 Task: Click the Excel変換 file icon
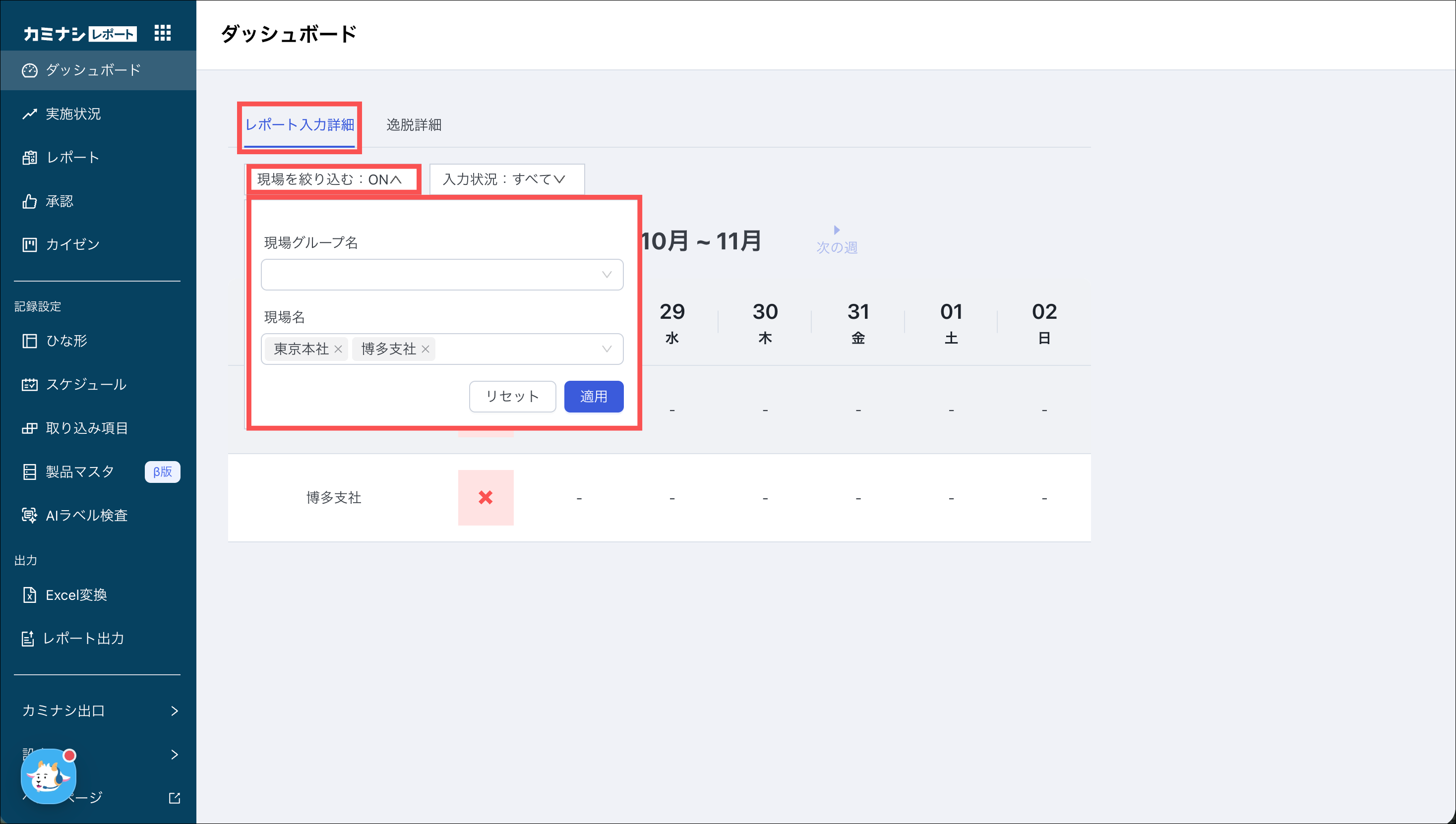[x=29, y=595]
